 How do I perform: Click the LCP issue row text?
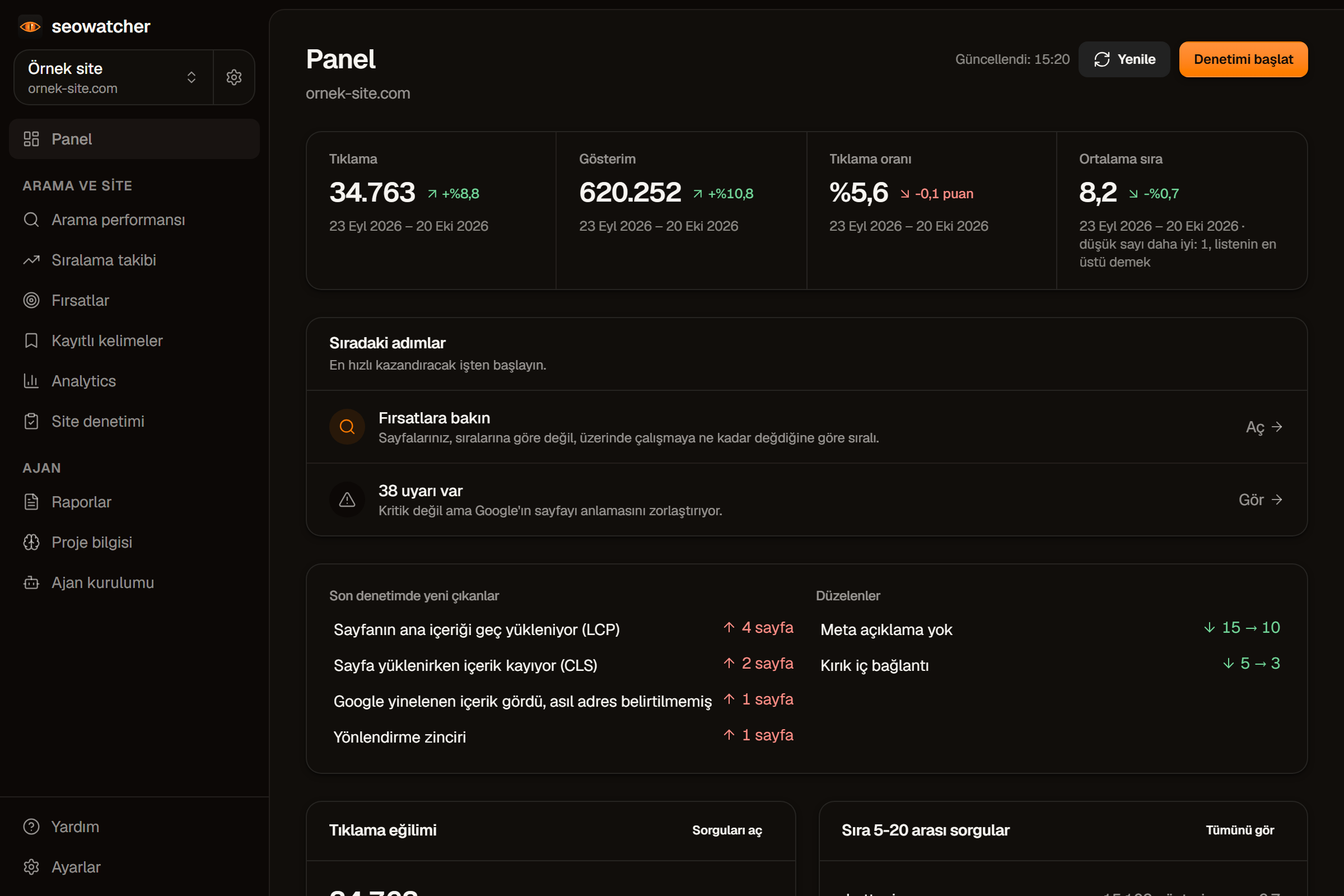[x=477, y=629]
